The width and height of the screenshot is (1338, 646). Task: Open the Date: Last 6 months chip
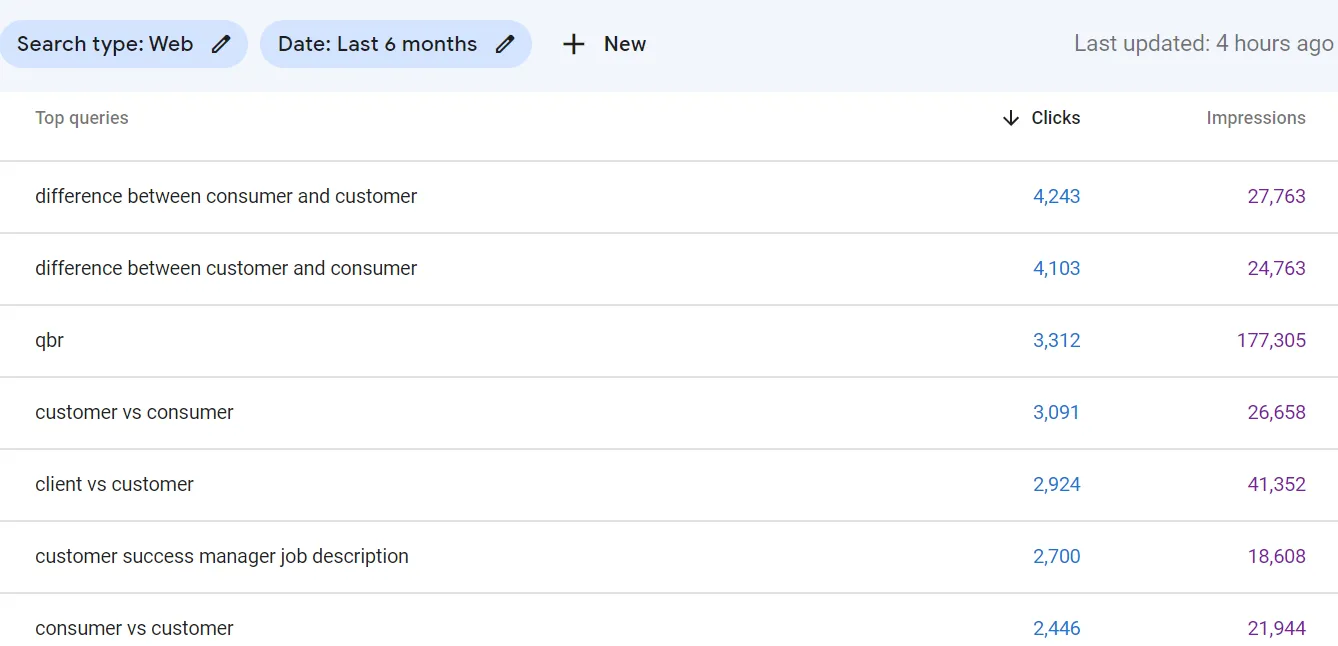point(377,44)
